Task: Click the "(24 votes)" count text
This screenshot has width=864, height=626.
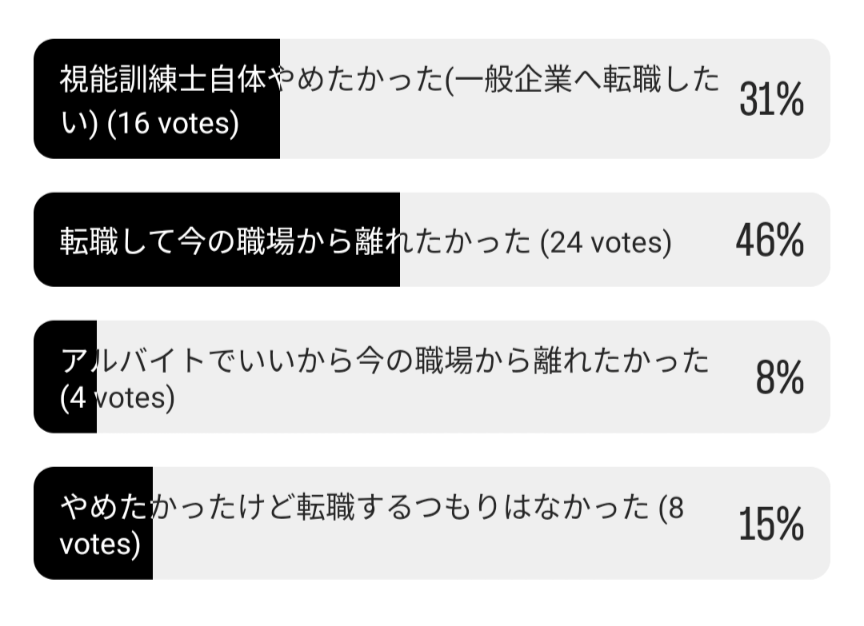Action: click(605, 242)
